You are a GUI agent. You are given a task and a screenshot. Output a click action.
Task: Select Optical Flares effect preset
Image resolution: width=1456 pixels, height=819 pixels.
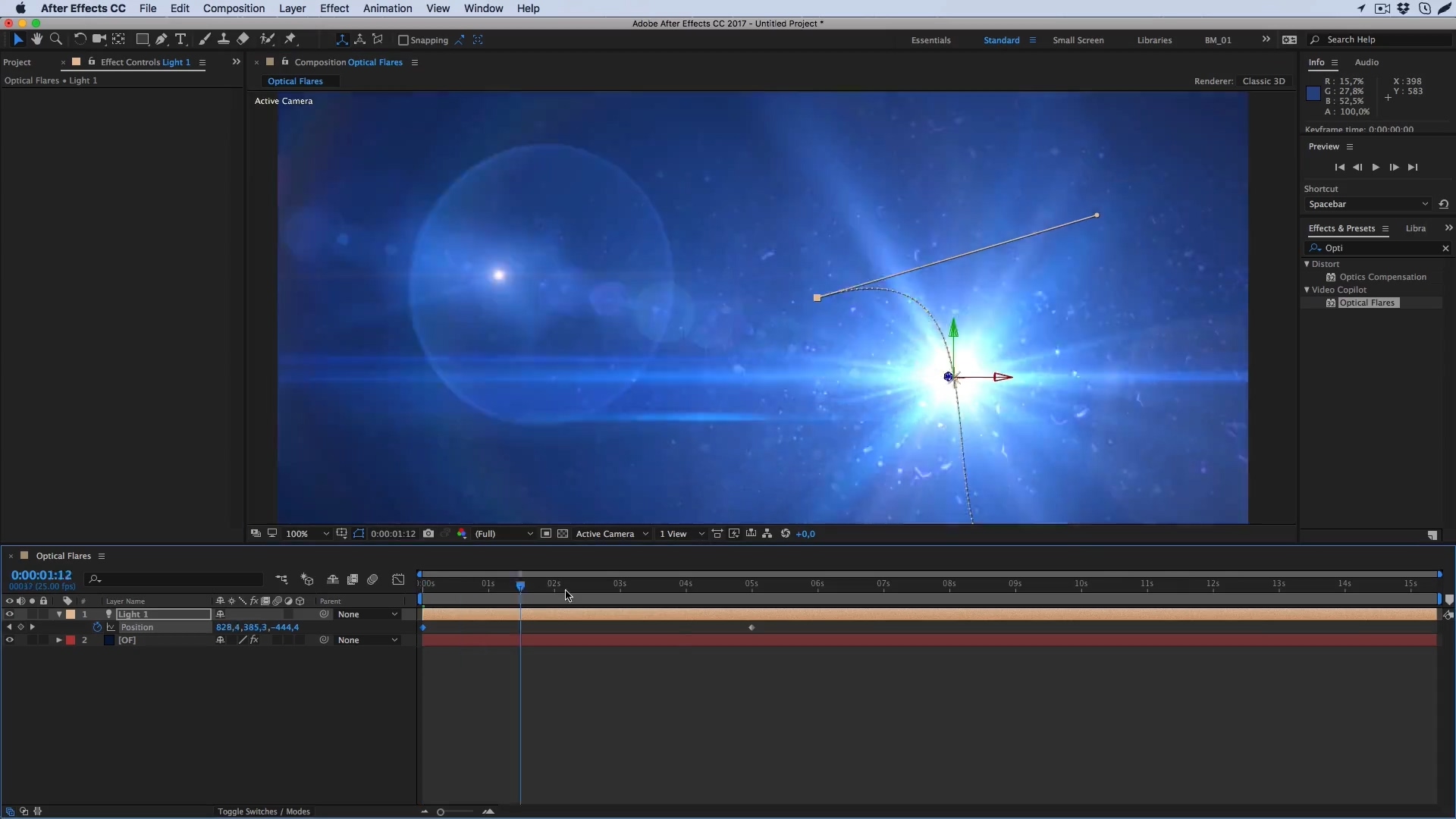pyautogui.click(x=1367, y=303)
